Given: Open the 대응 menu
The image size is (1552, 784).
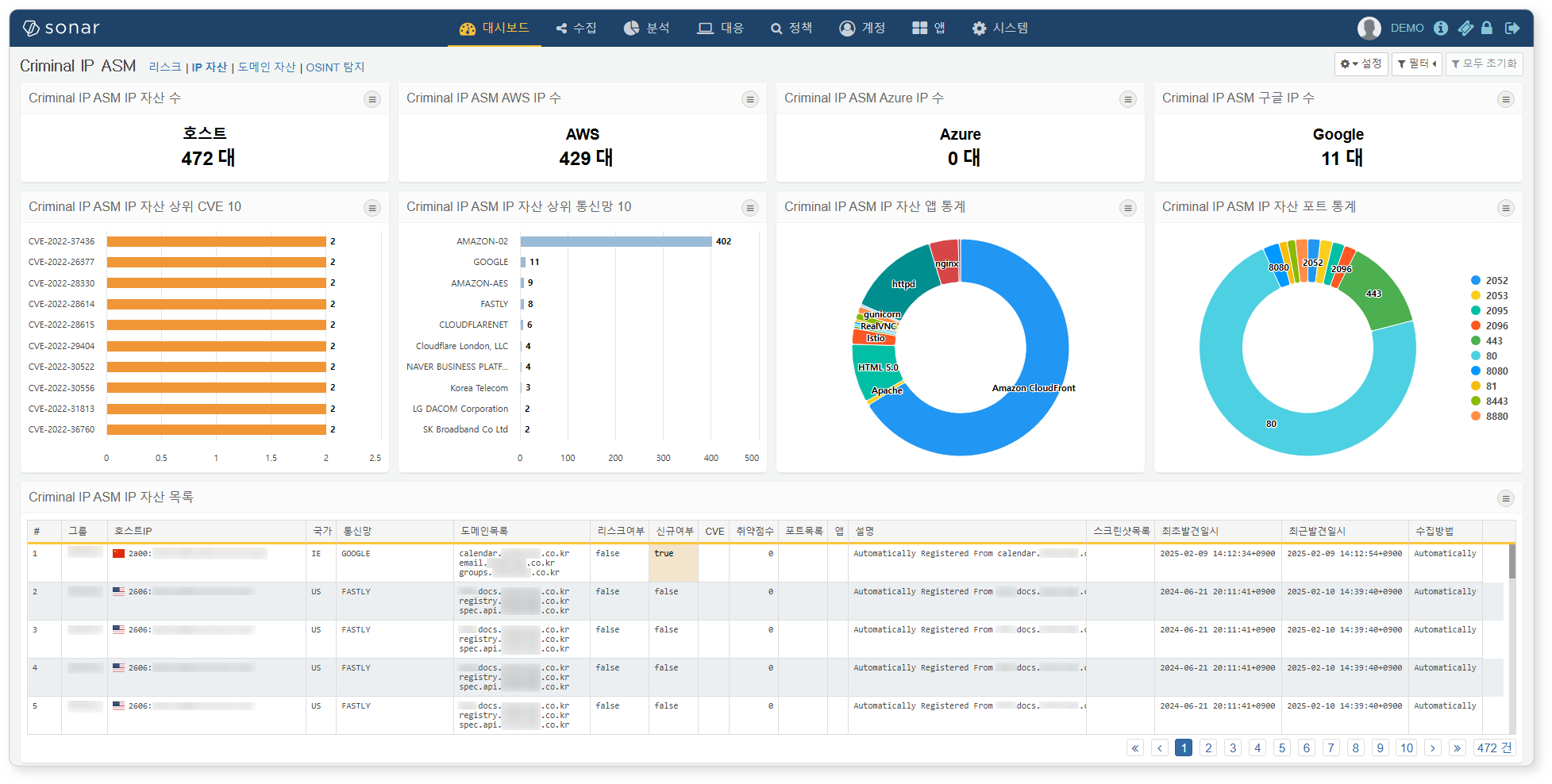Looking at the screenshot, I should 720,28.
